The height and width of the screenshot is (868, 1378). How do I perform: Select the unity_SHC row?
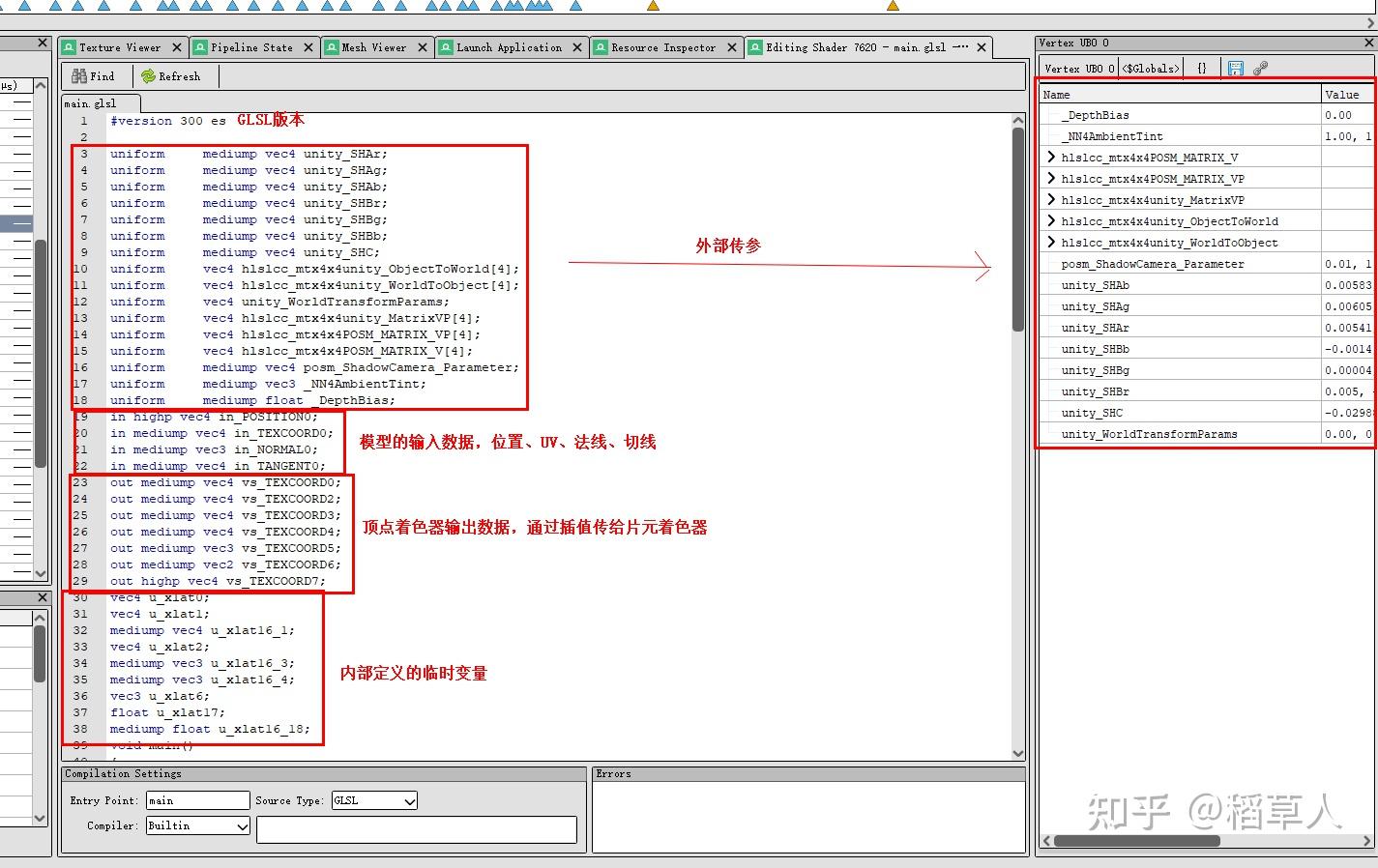(1206, 413)
